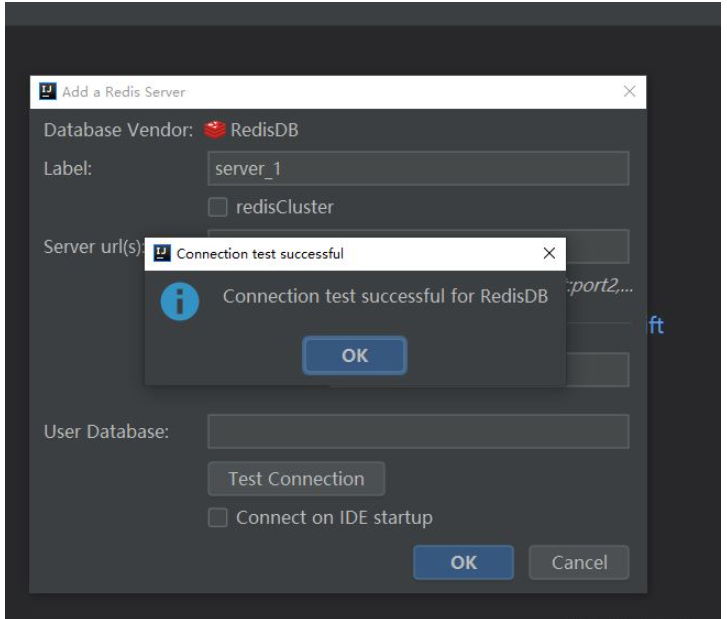
Task: Click the success message text for RedisDB
Action: tap(385, 297)
